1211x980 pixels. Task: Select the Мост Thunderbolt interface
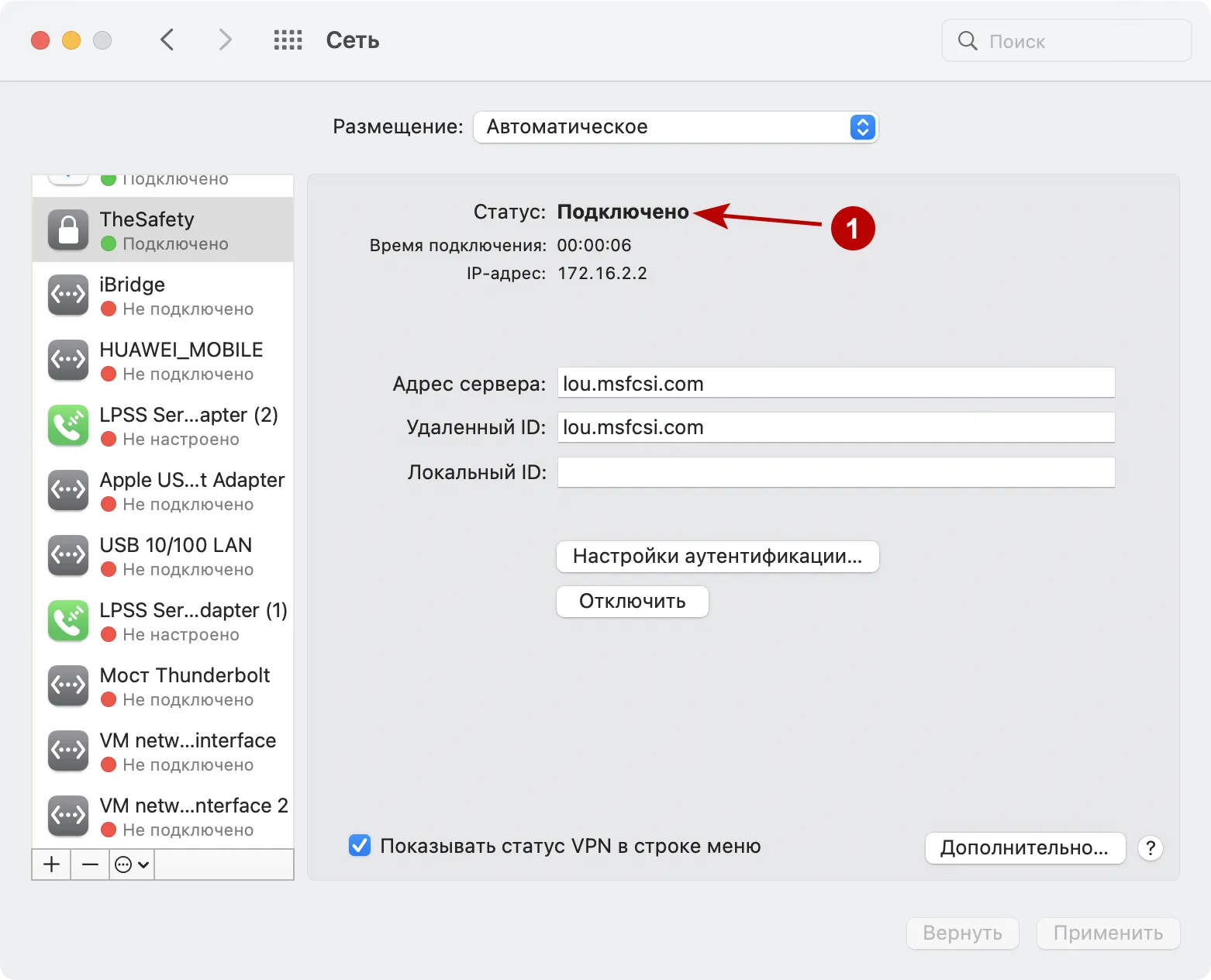click(163, 686)
